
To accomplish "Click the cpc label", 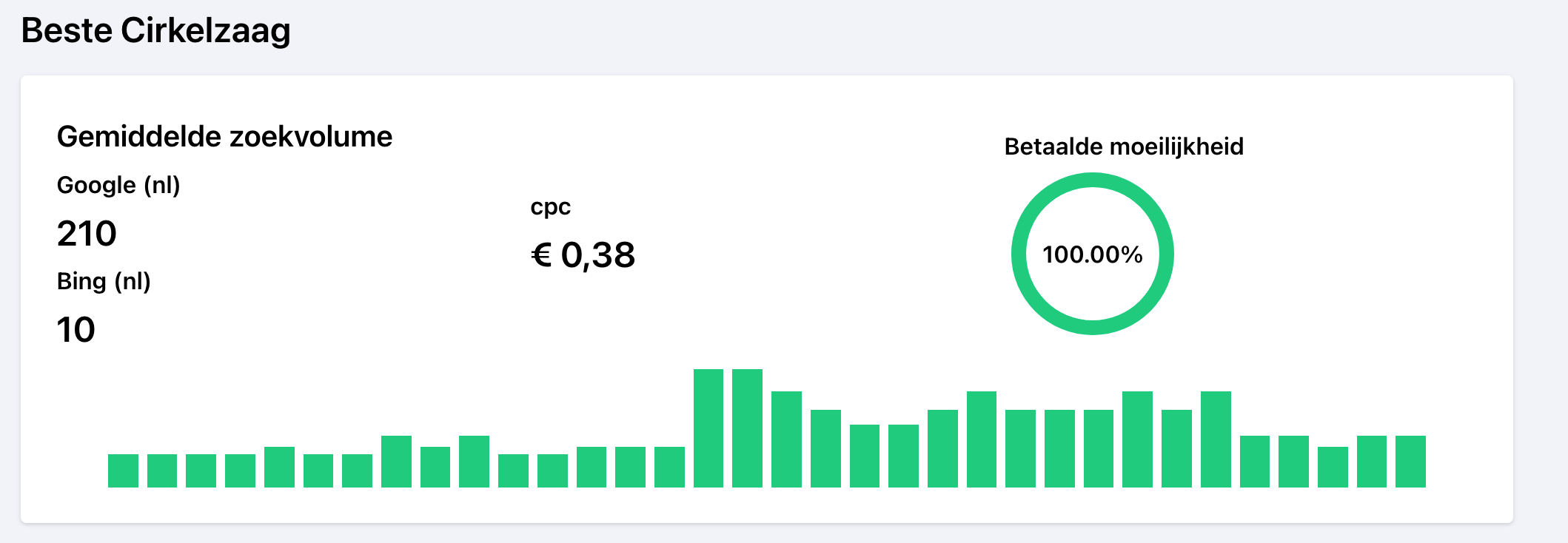I will [550, 207].
